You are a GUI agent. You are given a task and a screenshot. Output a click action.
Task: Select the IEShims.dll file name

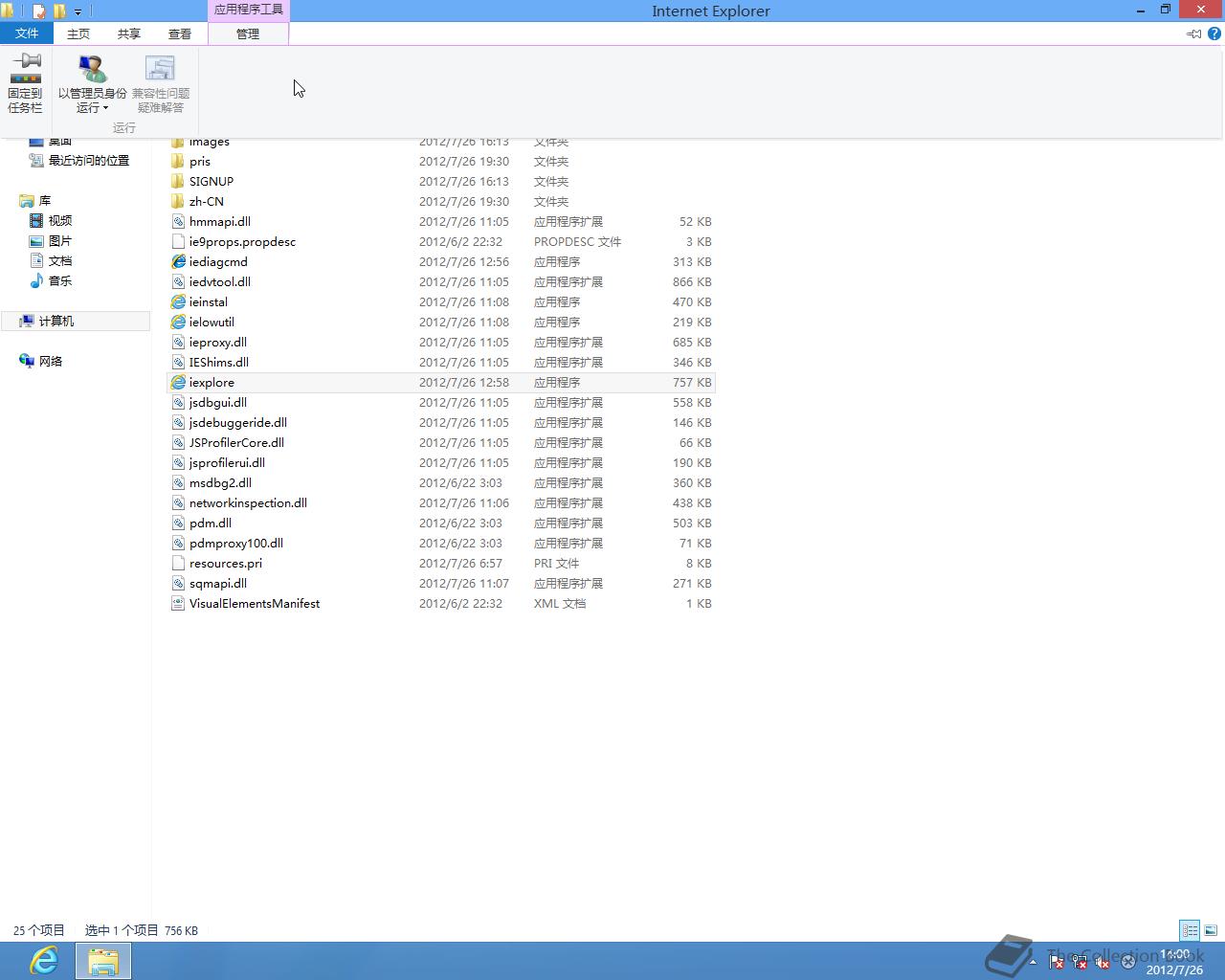219,362
